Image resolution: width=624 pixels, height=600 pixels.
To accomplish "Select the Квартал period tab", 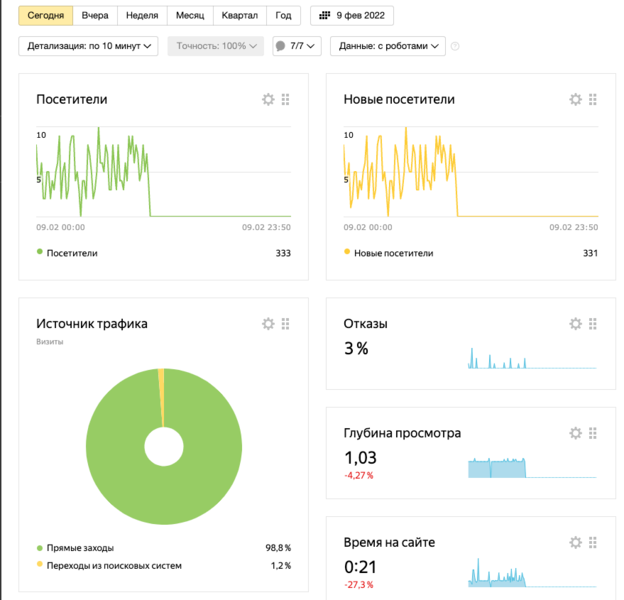I will [x=242, y=16].
